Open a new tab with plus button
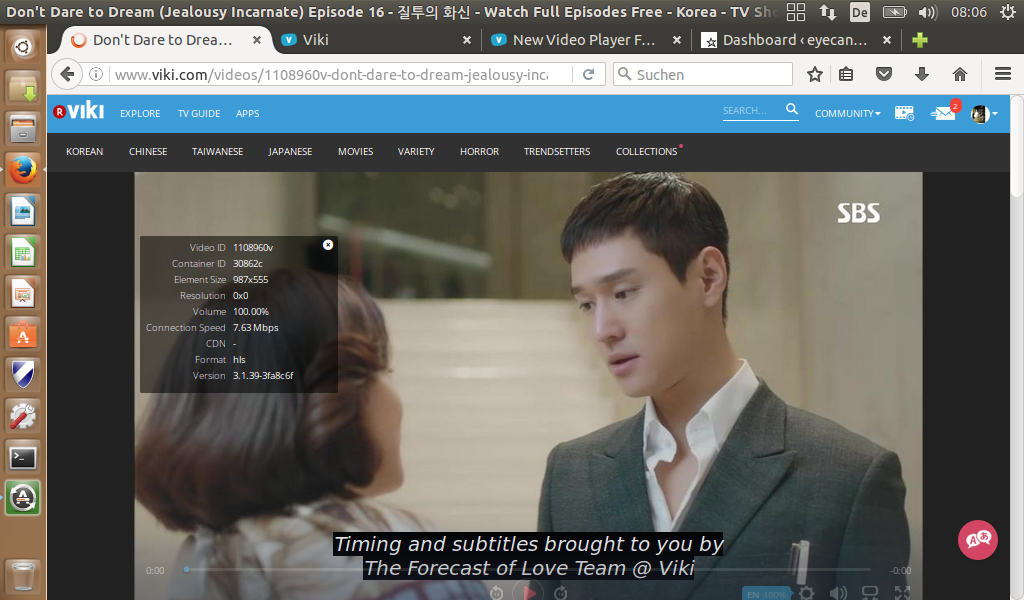Image resolution: width=1024 pixels, height=600 pixels. tap(920, 40)
